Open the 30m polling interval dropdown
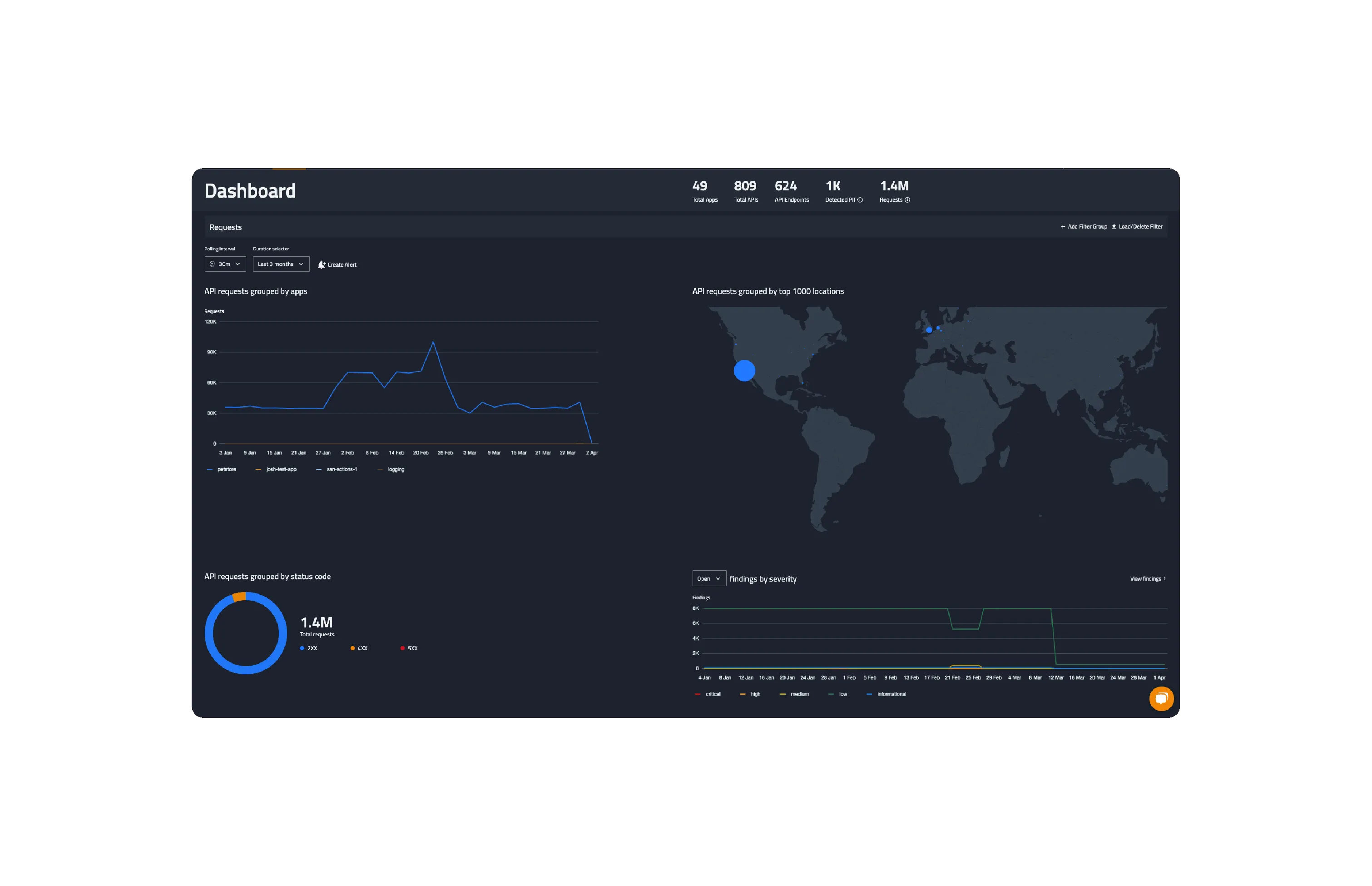Viewport: 1372px width, 886px height. [225, 264]
